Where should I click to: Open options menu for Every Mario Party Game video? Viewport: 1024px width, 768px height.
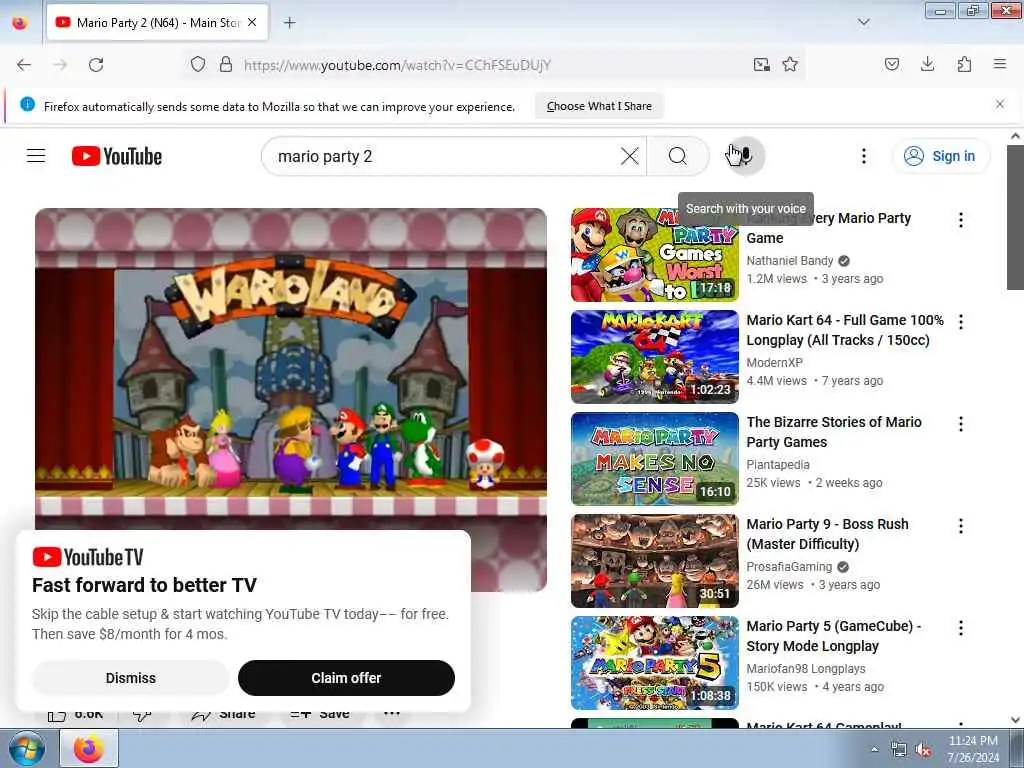(x=961, y=220)
